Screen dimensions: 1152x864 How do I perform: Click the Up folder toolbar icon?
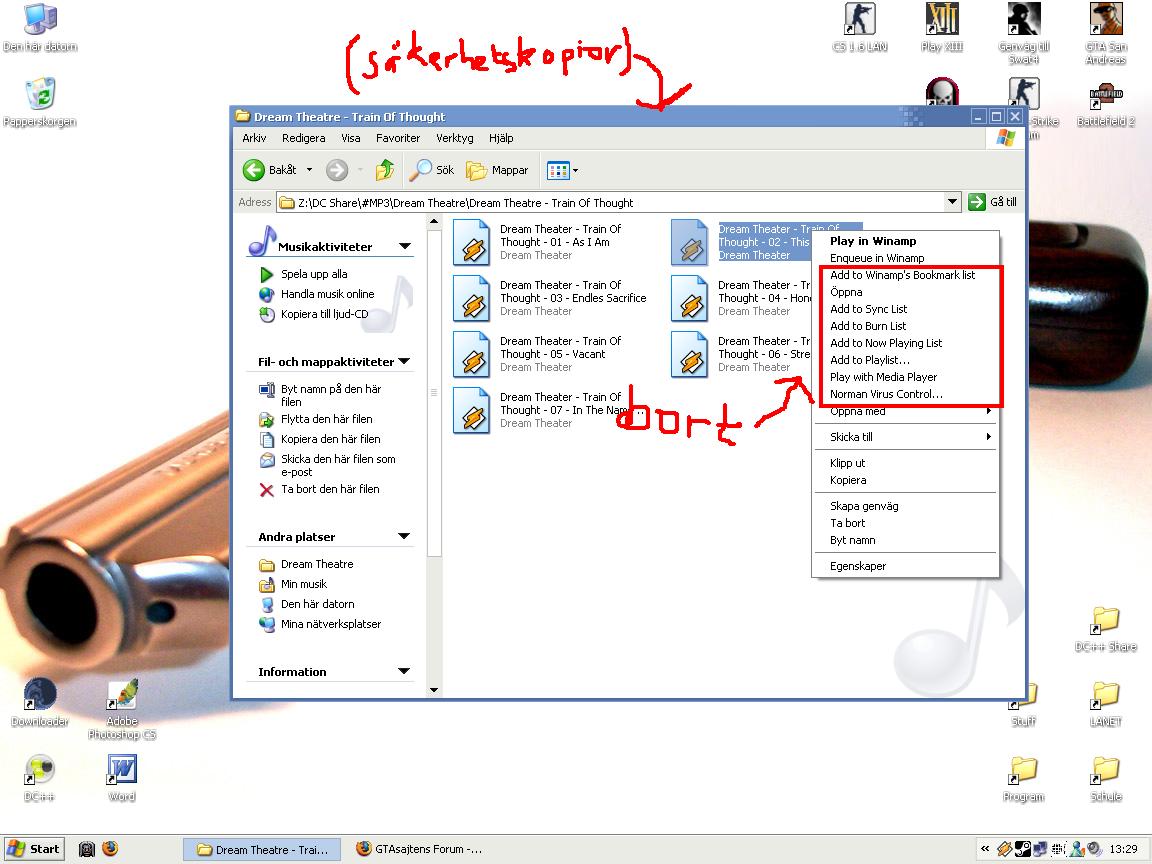pyautogui.click(x=384, y=170)
